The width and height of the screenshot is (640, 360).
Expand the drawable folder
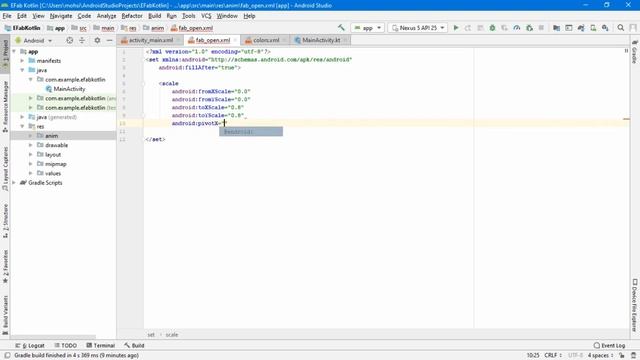(31, 145)
